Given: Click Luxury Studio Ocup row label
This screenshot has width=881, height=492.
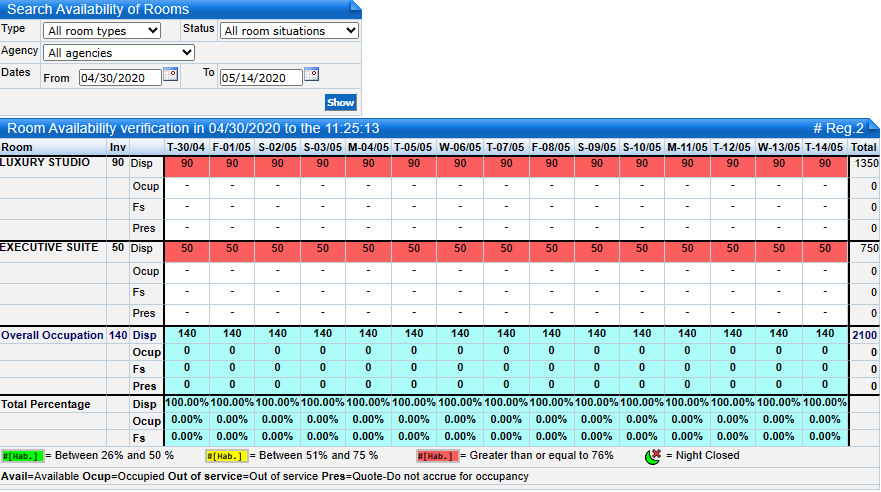Looking at the screenshot, I should 146,186.
